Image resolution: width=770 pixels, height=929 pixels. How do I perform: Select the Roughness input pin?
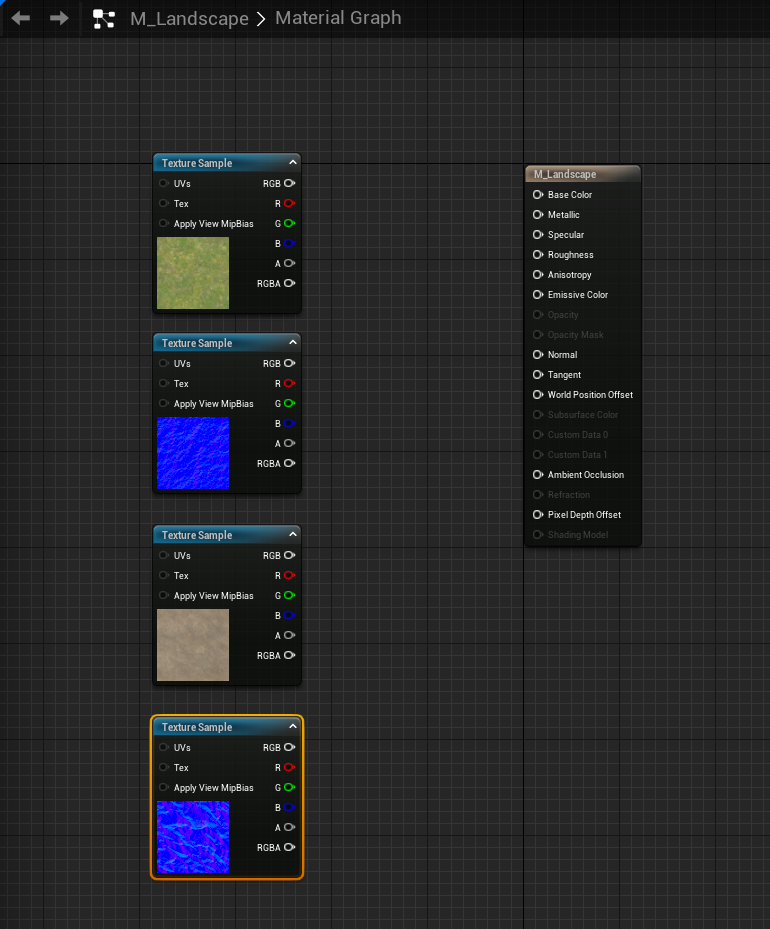pos(538,255)
